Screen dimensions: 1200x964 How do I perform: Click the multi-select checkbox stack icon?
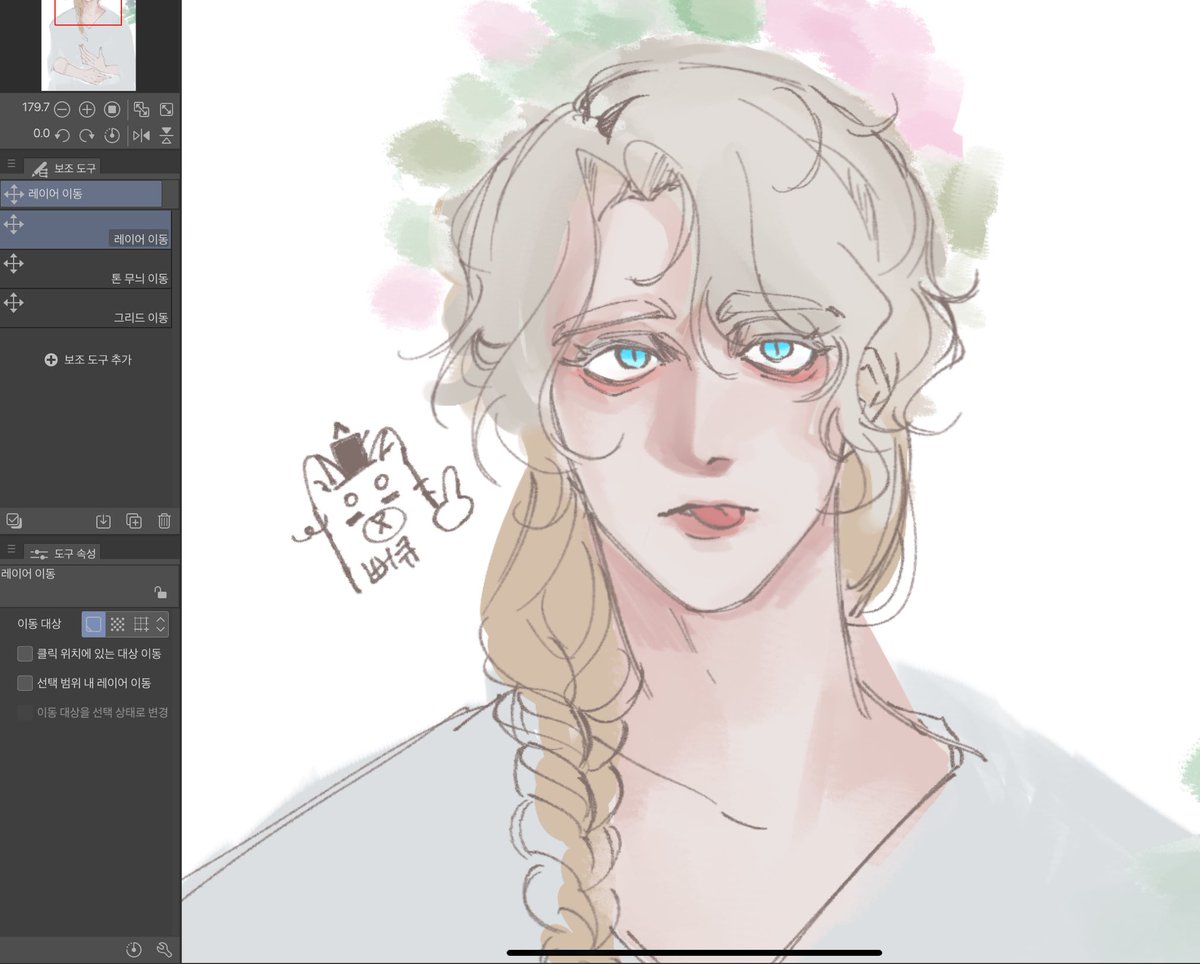point(13,520)
